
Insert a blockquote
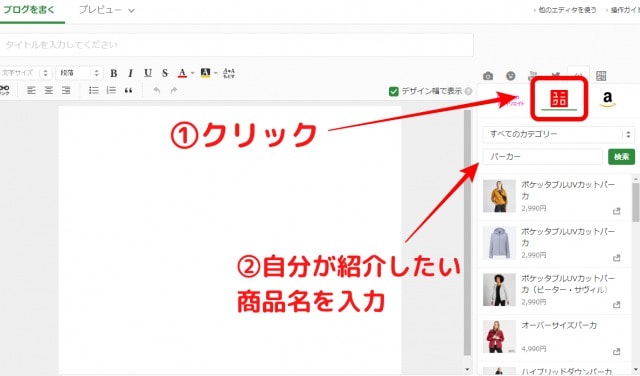click(128, 90)
